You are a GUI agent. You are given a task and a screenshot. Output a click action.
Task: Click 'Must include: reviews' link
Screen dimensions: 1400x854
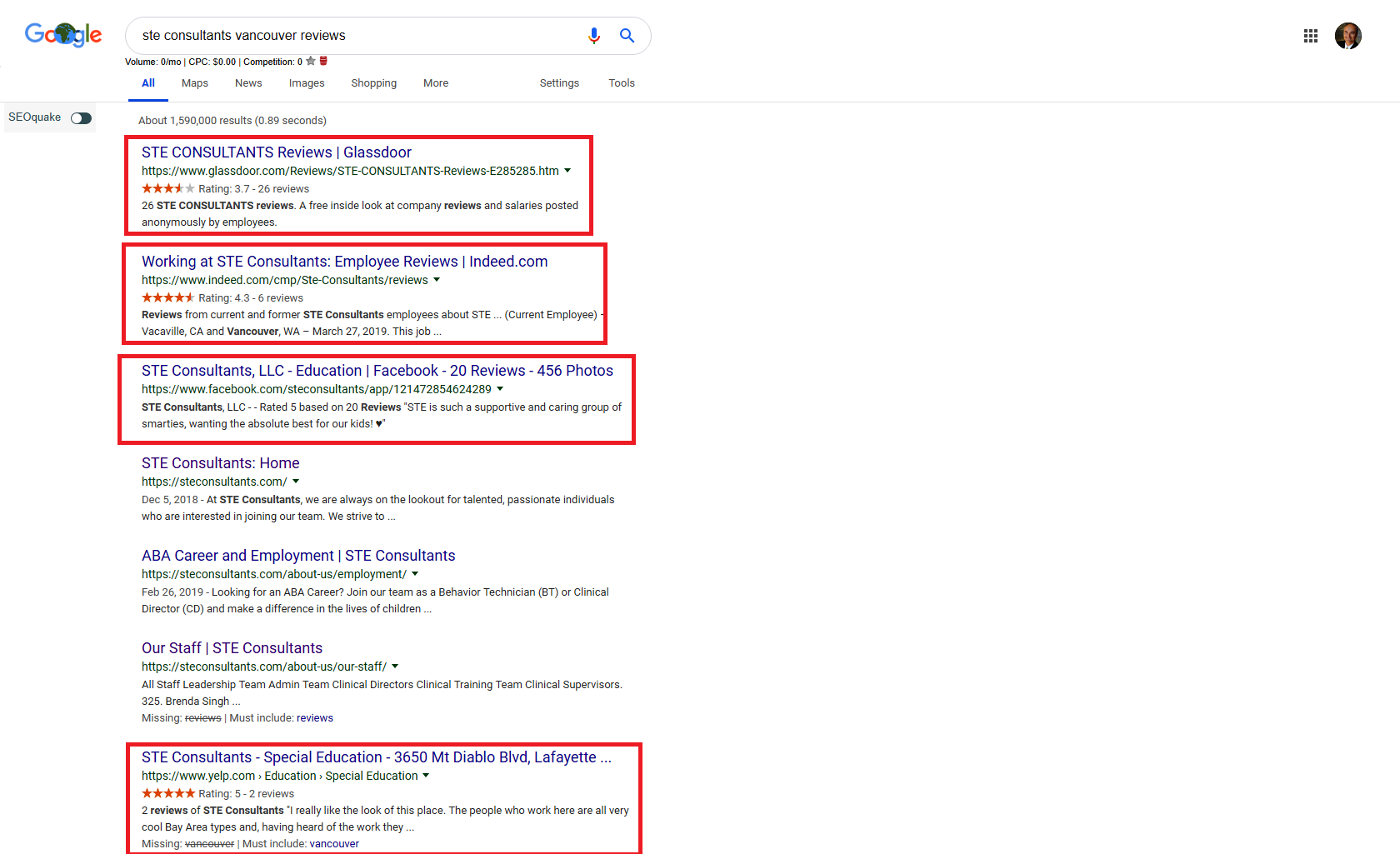[x=315, y=718]
